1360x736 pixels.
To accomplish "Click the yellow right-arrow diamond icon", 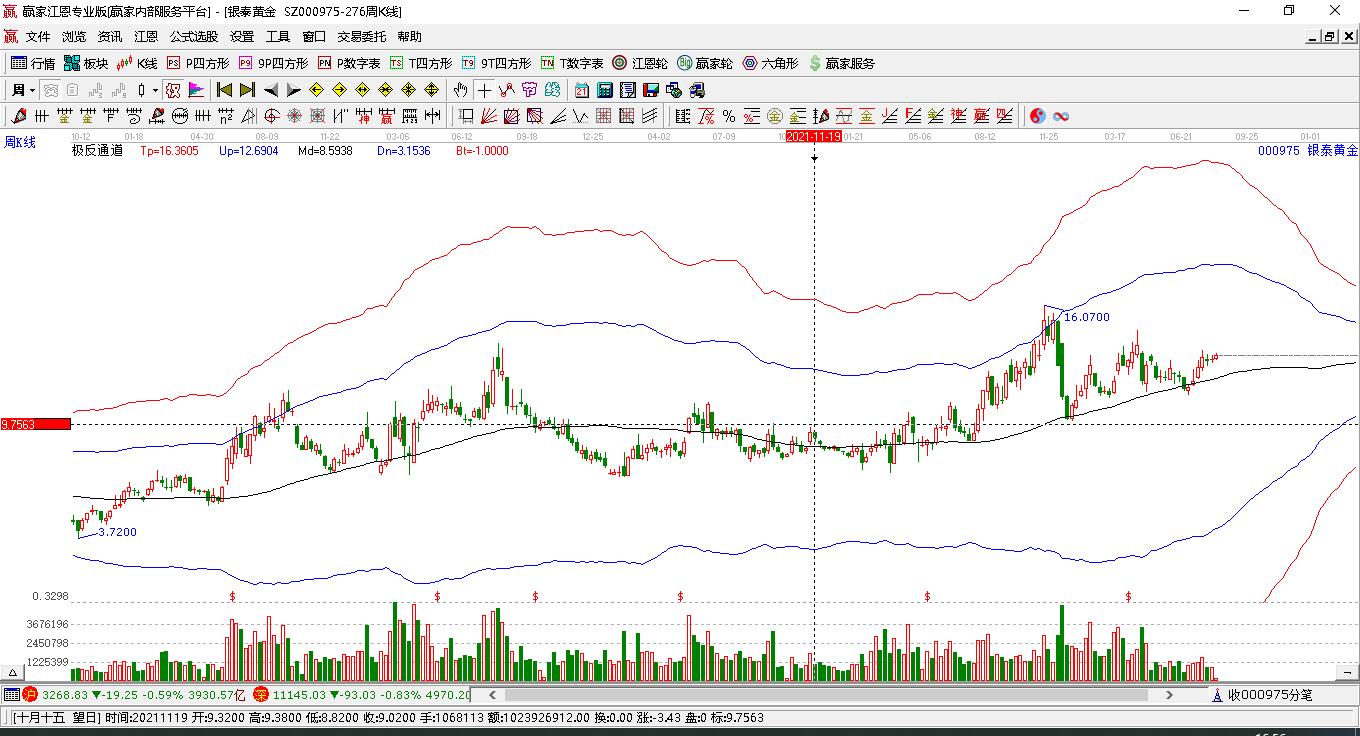I will pyautogui.click(x=339, y=90).
